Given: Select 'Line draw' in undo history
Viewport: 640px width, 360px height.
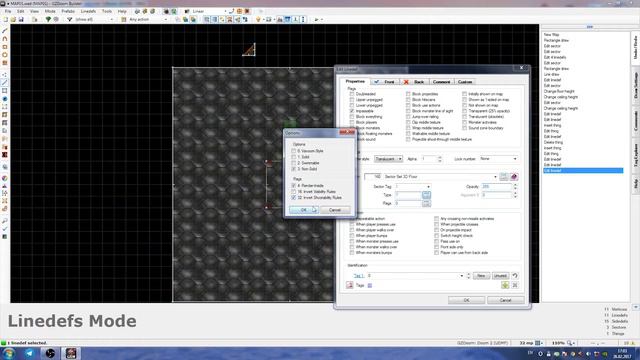Looking at the screenshot, I should point(551,74).
